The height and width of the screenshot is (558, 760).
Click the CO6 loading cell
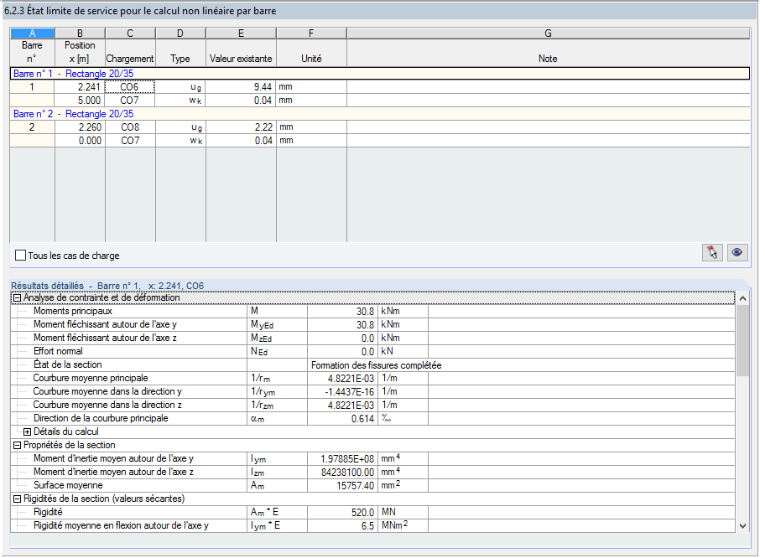pyautogui.click(x=130, y=87)
